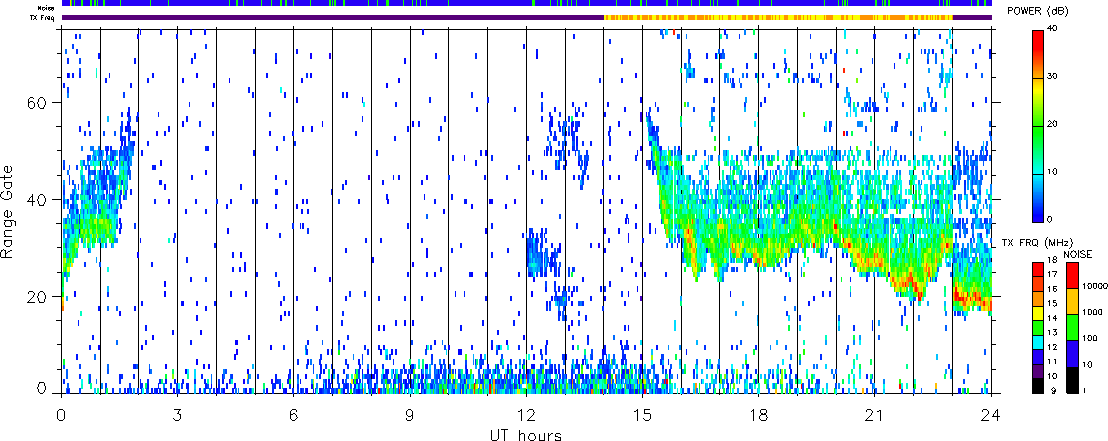Click the UT hours tick label 0
Image resolution: width=1108 pixels, height=441 pixels.
click(x=61, y=415)
